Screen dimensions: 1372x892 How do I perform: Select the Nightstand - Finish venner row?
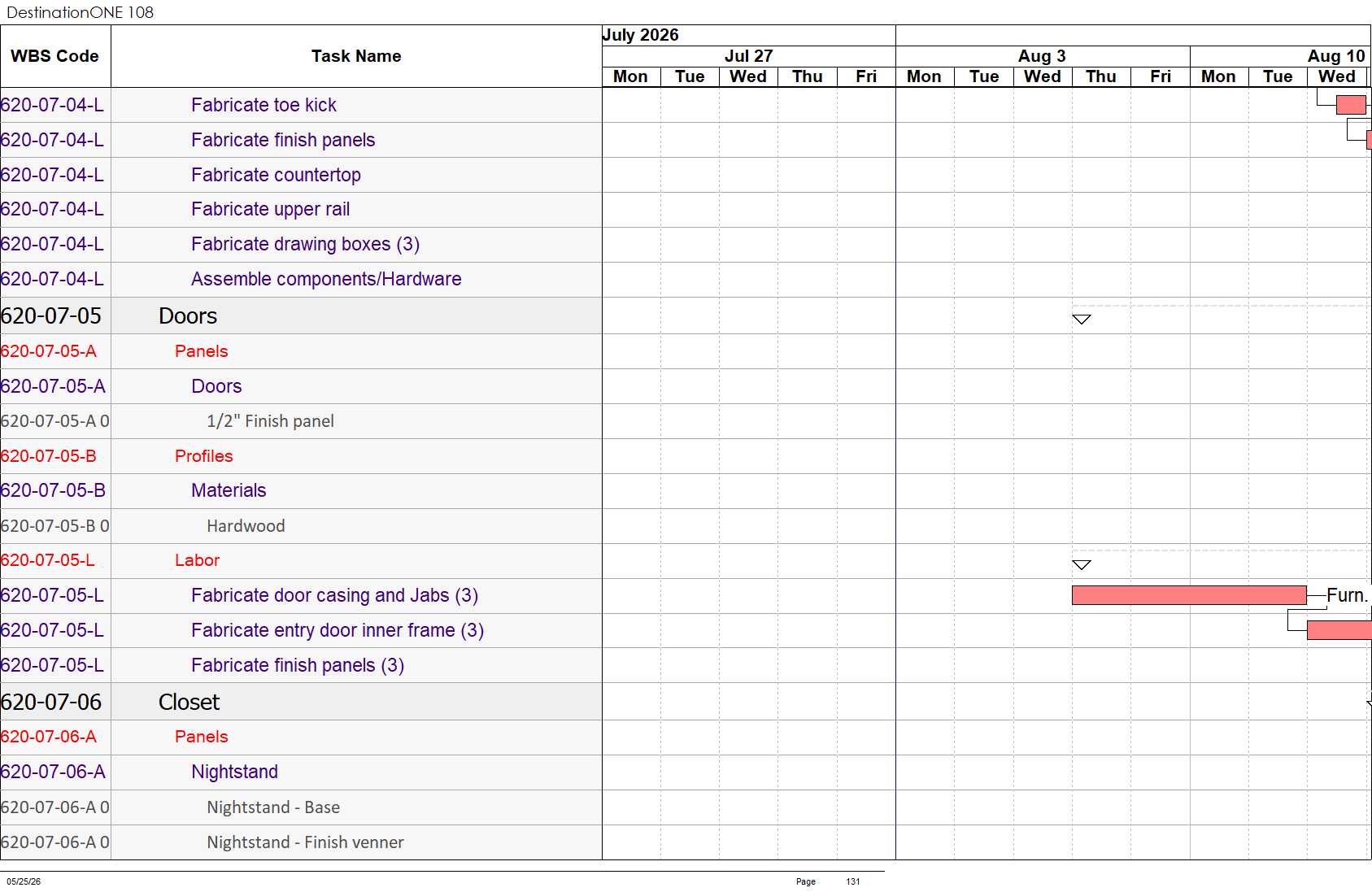point(301,842)
